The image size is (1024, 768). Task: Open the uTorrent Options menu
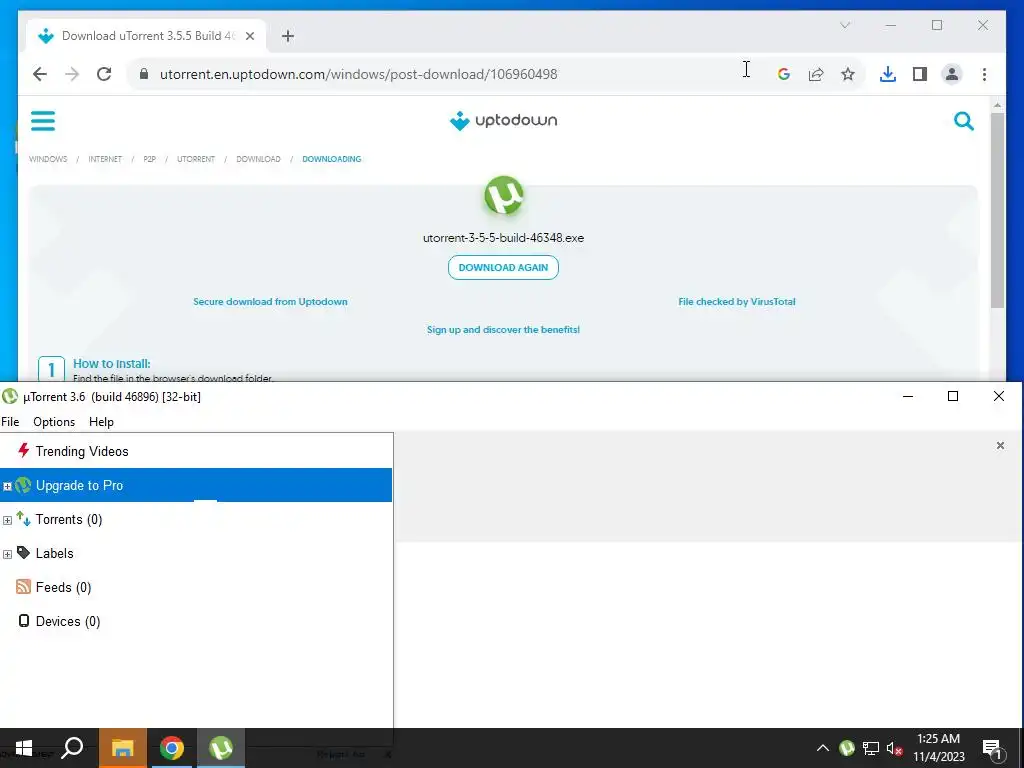[54, 422]
